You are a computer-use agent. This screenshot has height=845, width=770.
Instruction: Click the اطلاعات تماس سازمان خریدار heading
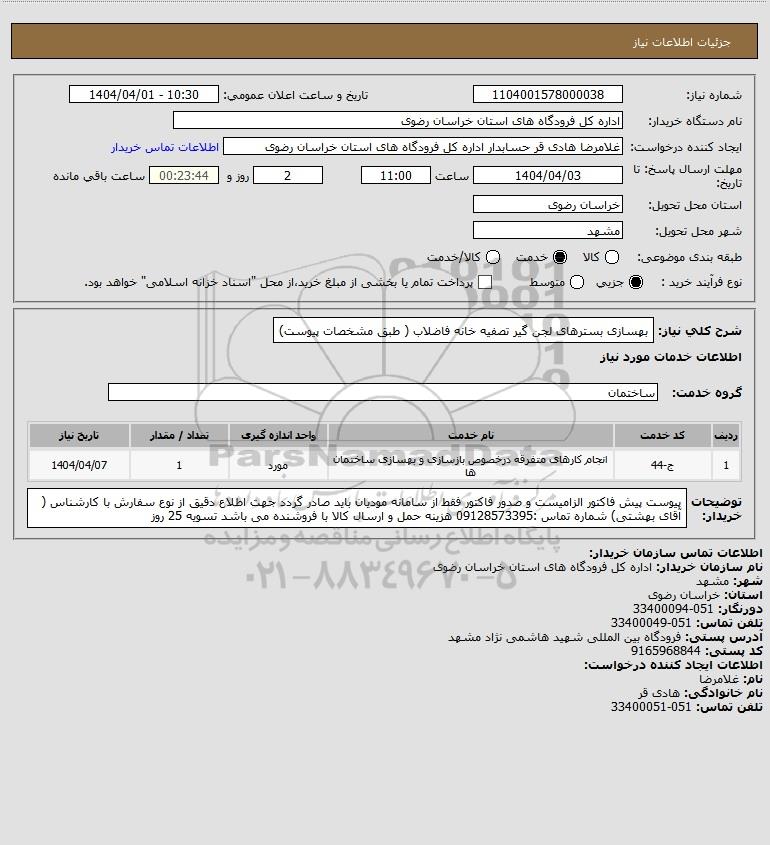click(676, 553)
